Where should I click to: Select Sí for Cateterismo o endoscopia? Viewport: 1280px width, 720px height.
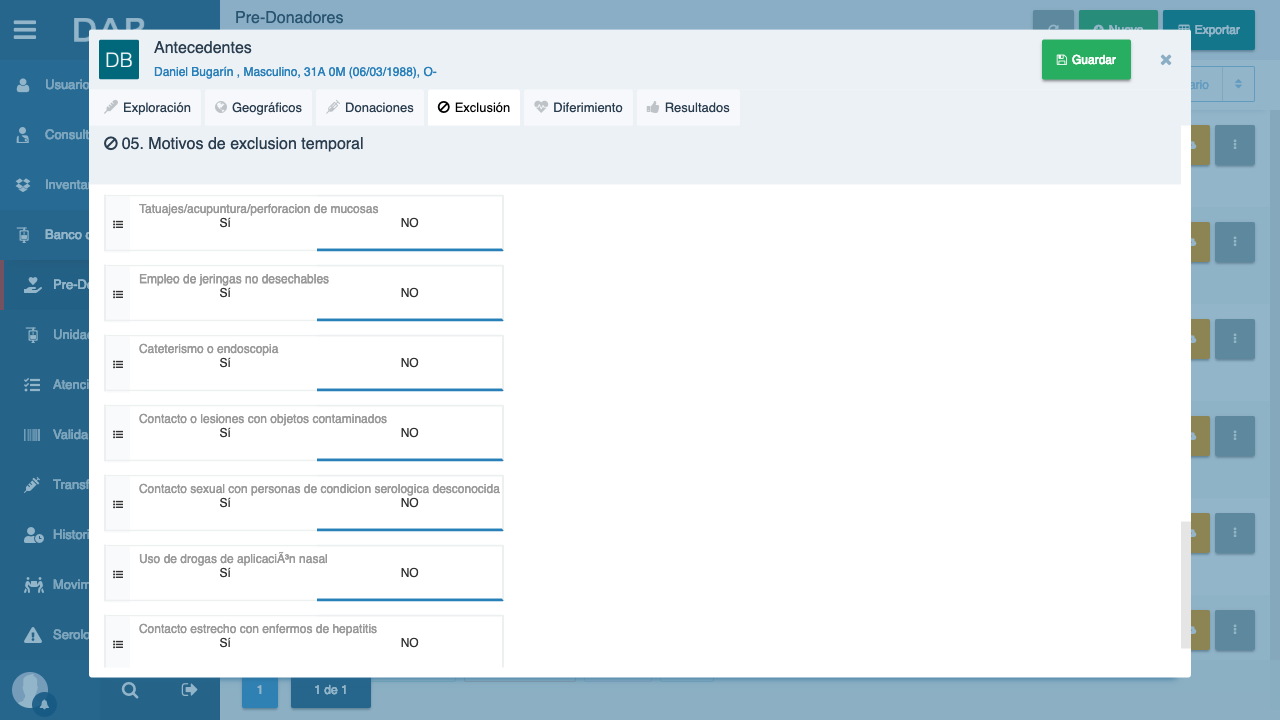[x=225, y=364]
